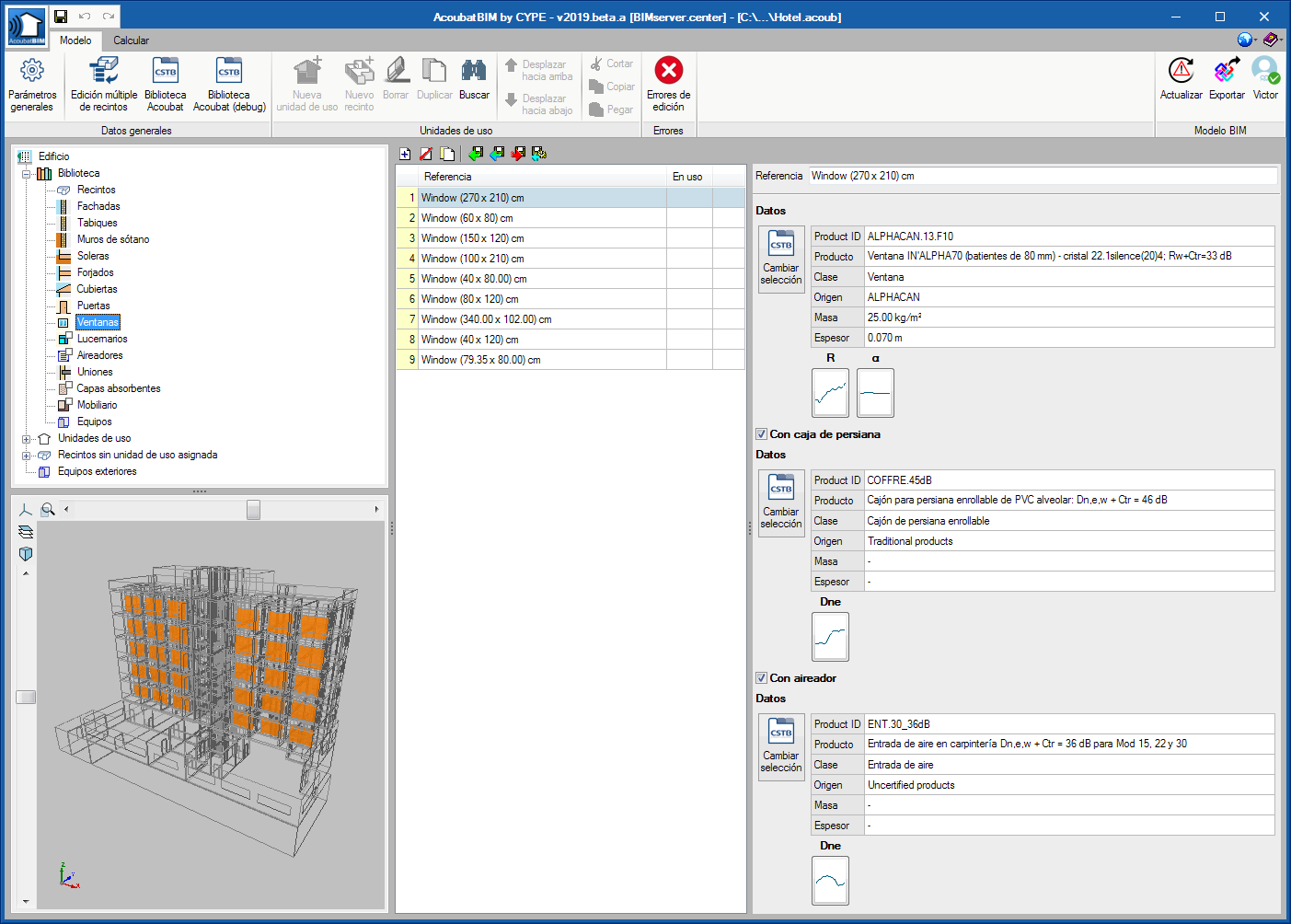The image size is (1291, 924).
Task: Open the help book icon at top right
Action: point(1271,40)
